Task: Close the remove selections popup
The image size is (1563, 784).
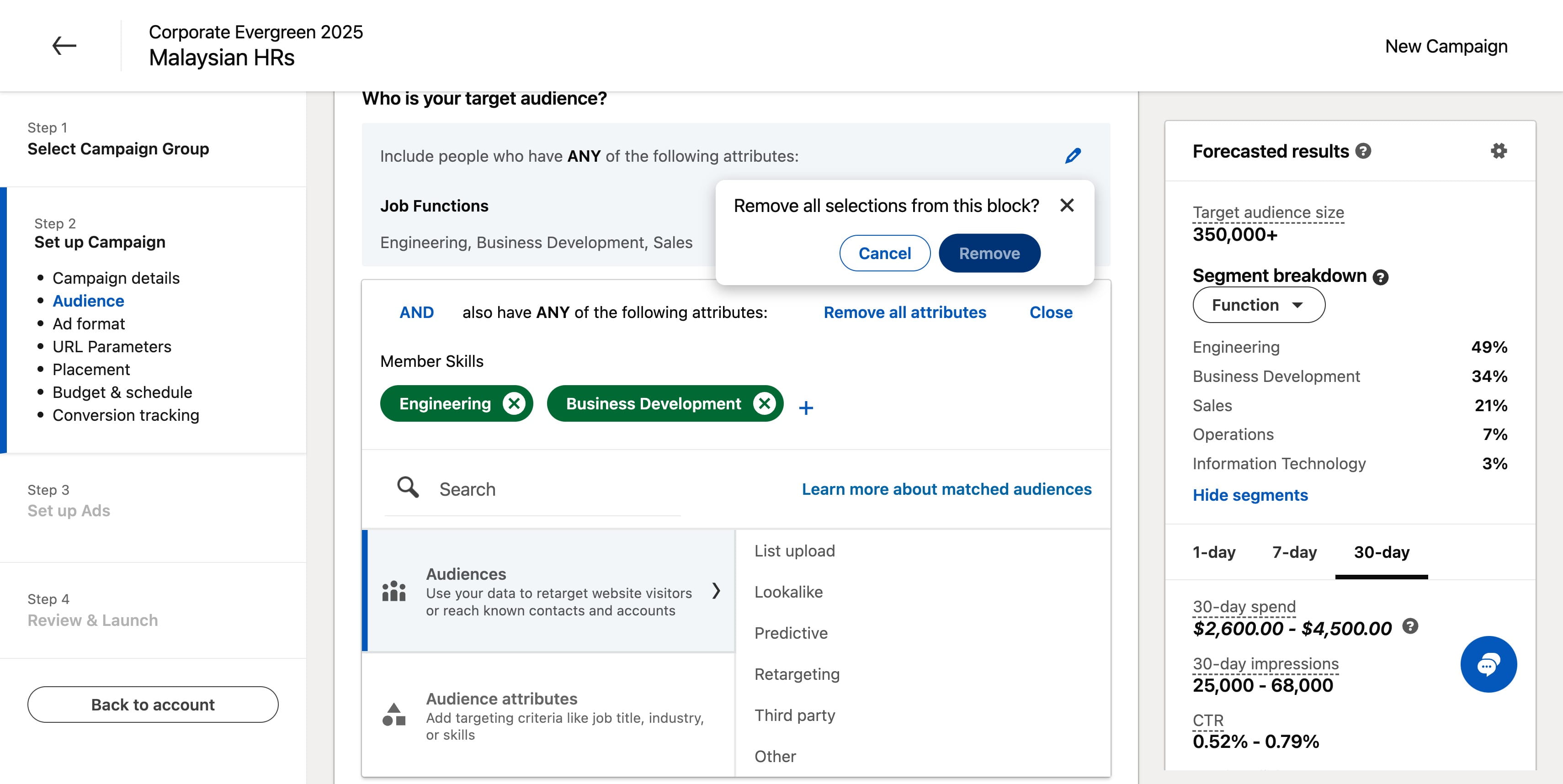Action: pyautogui.click(x=1067, y=206)
